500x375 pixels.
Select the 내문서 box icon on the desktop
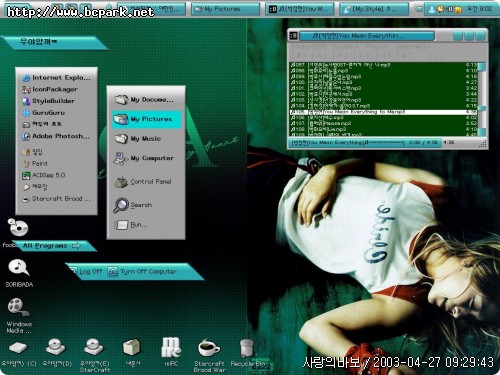[132, 353]
